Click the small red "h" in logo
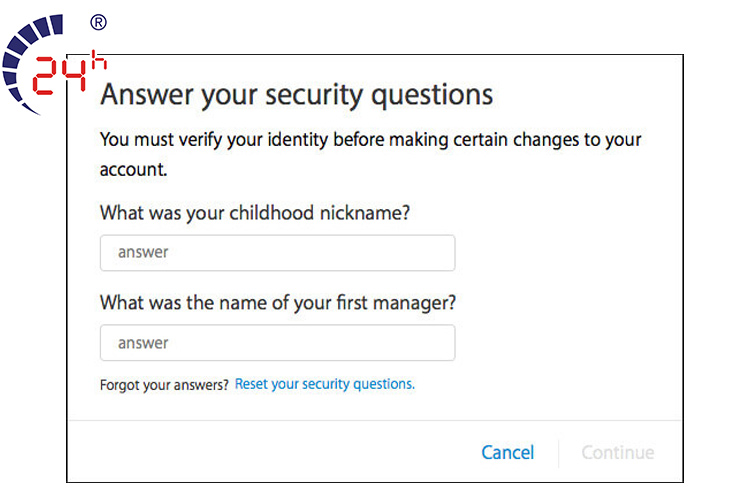 tap(98, 60)
